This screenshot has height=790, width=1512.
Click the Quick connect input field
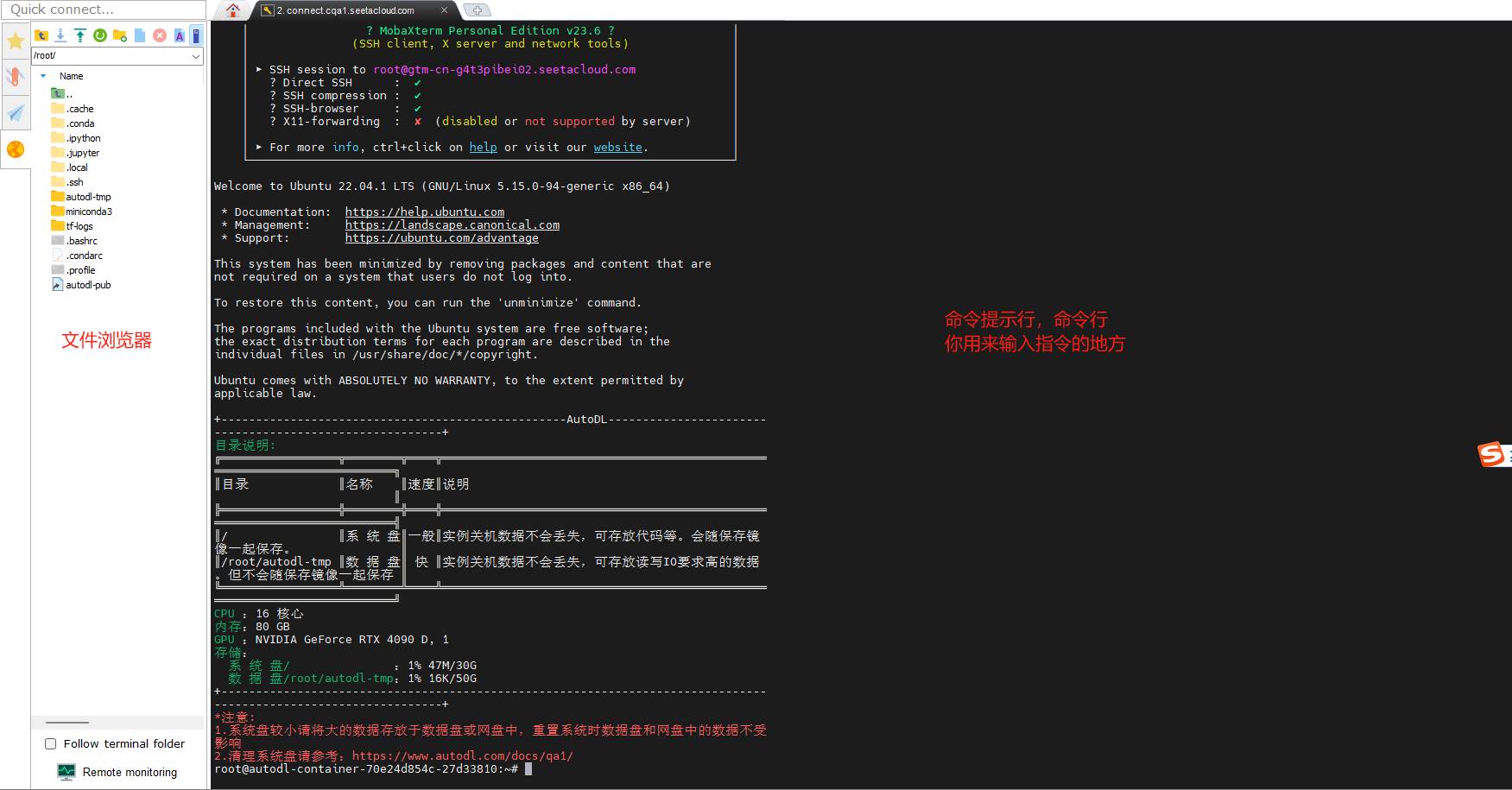103,9
